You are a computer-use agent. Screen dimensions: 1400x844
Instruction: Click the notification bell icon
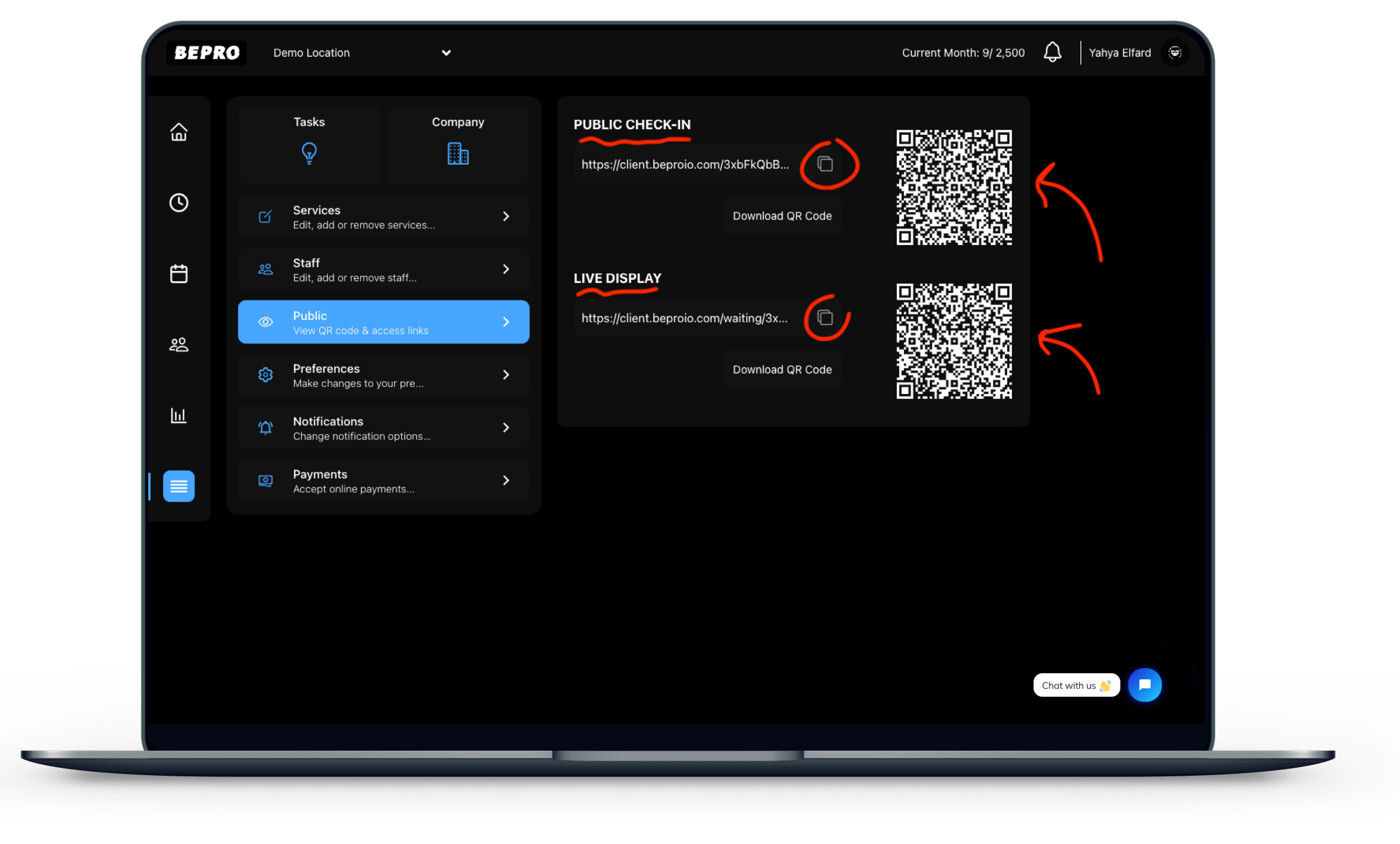(1052, 52)
